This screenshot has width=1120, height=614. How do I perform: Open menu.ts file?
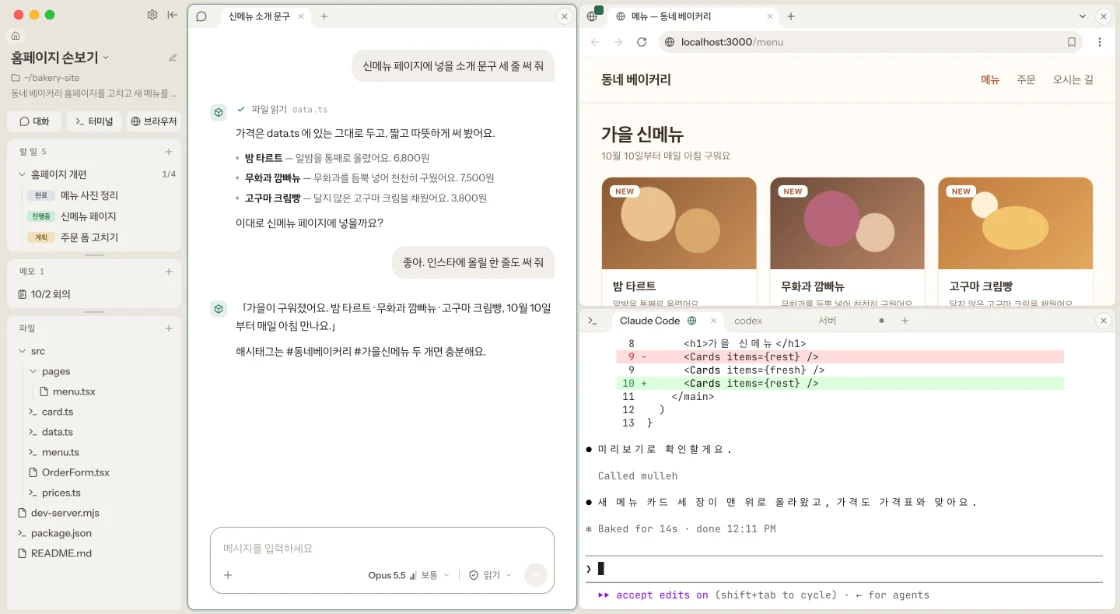pos(60,452)
